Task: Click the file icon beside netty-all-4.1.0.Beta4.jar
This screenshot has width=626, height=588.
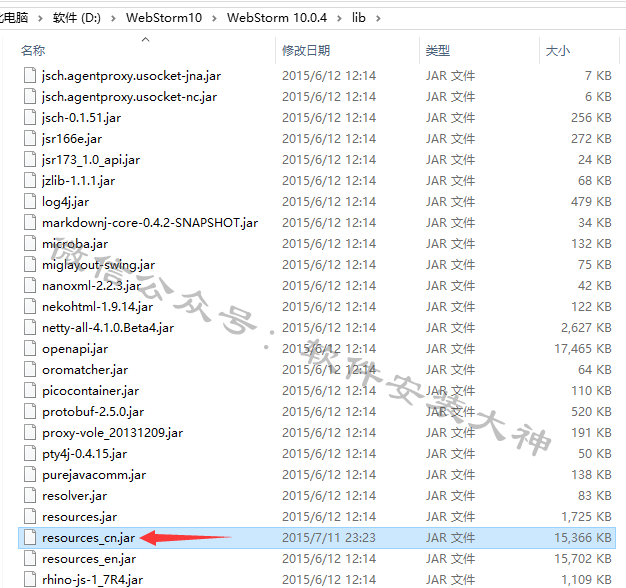Action: pos(30,328)
